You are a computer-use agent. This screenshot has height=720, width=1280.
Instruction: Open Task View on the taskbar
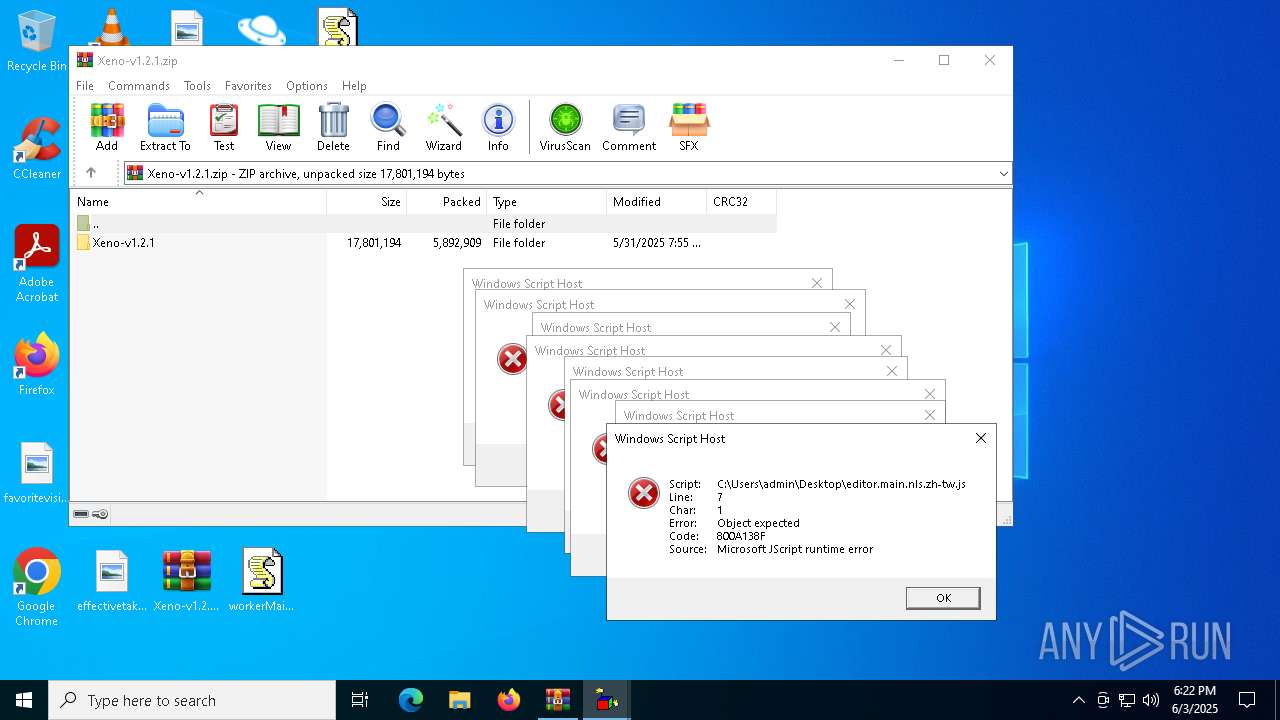(360, 700)
